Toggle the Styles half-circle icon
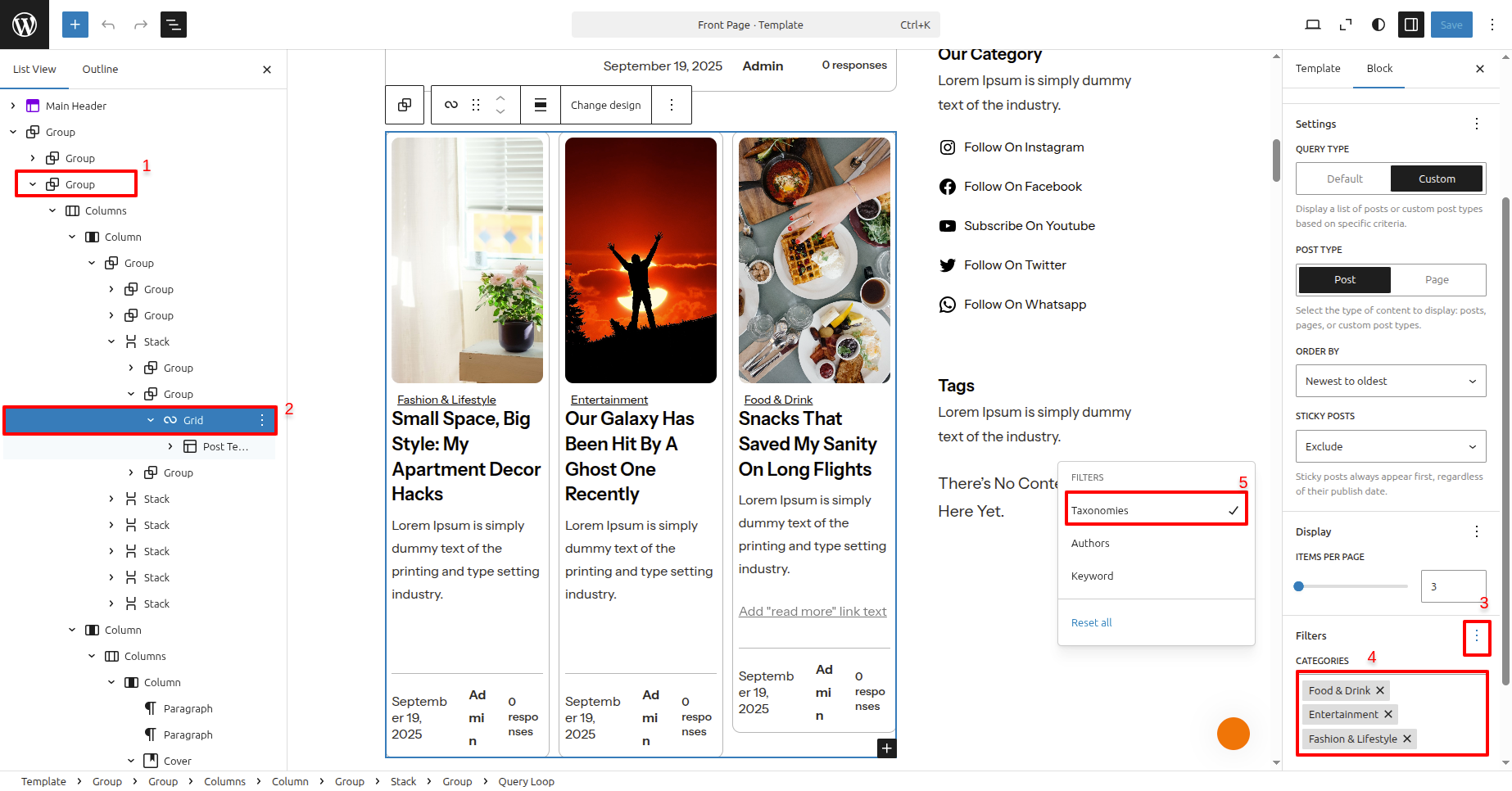Screen dimensions: 1512x791 coord(1378,25)
